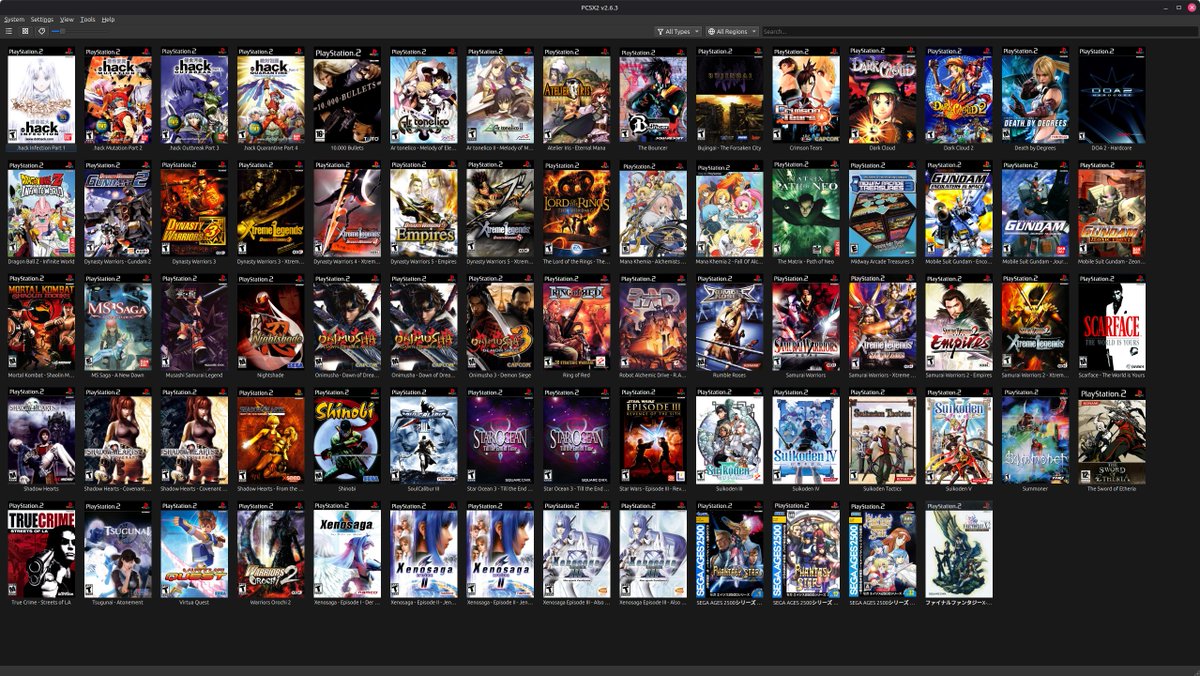
Task: Select Bujingai - The Forsaken City cover
Action: click(730, 95)
